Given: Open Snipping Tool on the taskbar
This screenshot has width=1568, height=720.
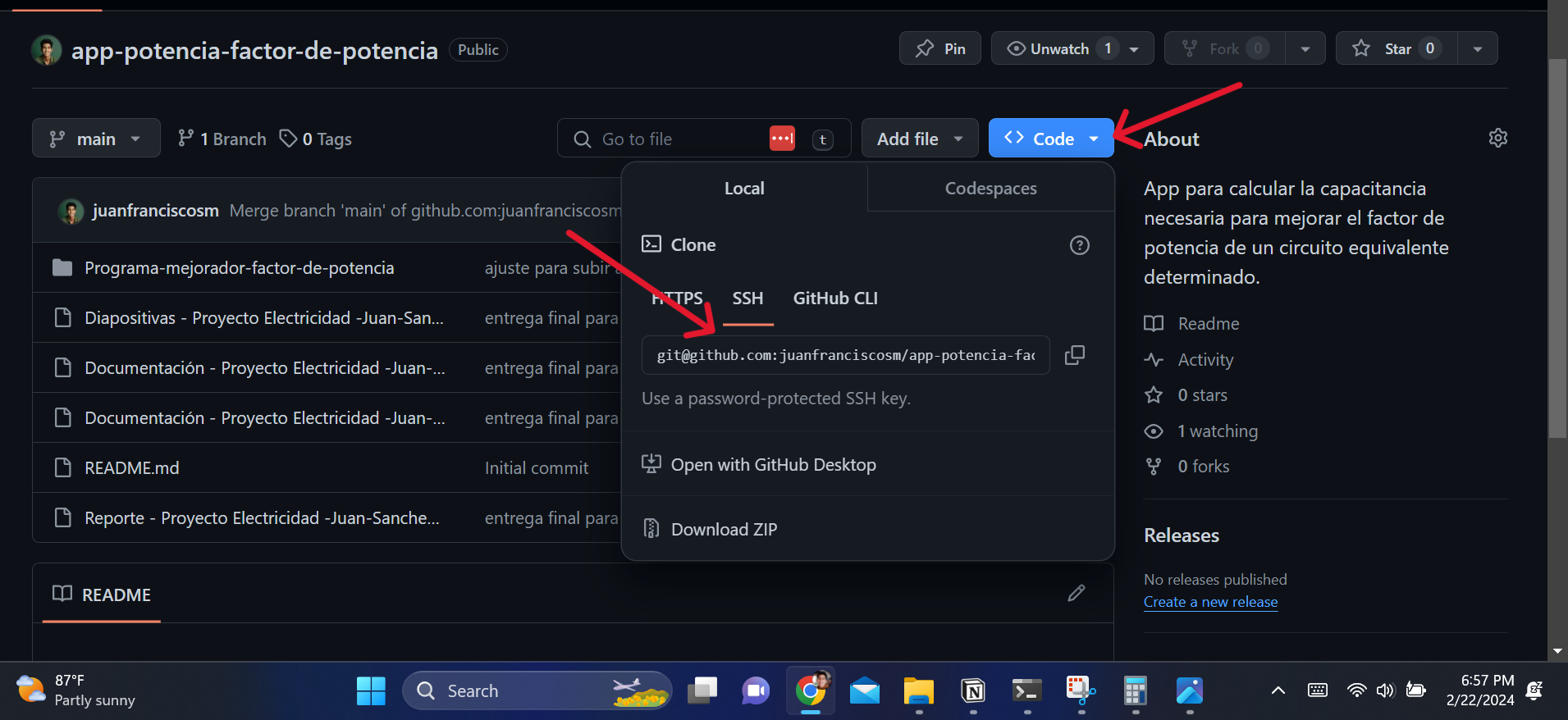Looking at the screenshot, I should pos(1081,690).
